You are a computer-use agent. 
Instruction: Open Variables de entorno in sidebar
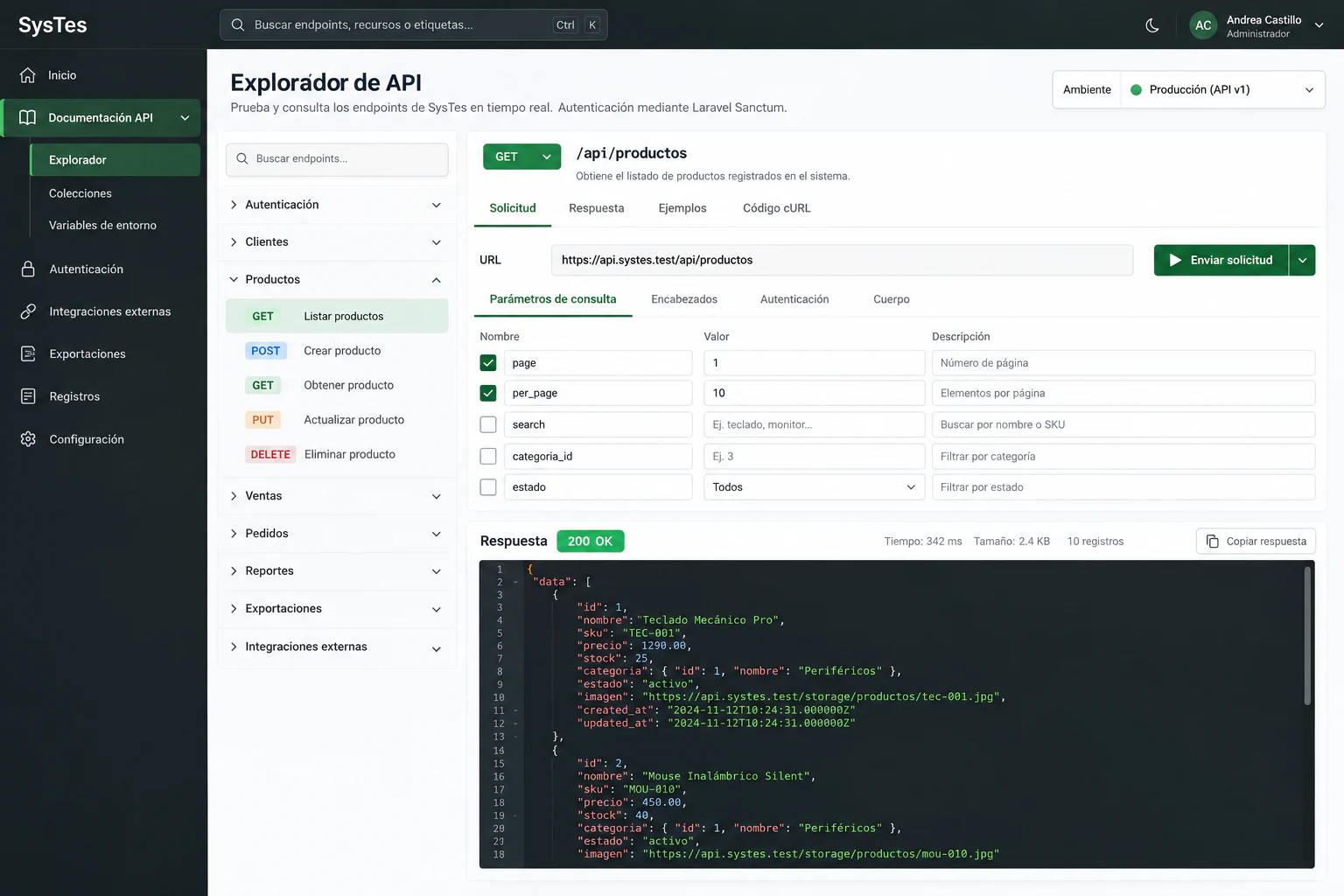point(102,225)
